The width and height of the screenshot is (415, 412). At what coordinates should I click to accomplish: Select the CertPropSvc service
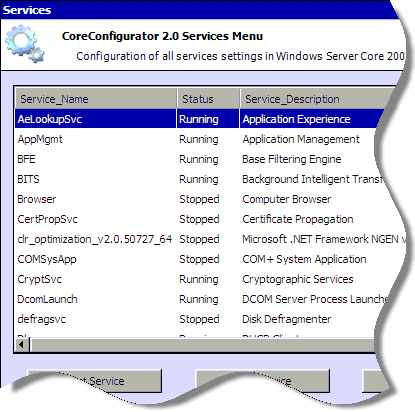tap(47, 219)
